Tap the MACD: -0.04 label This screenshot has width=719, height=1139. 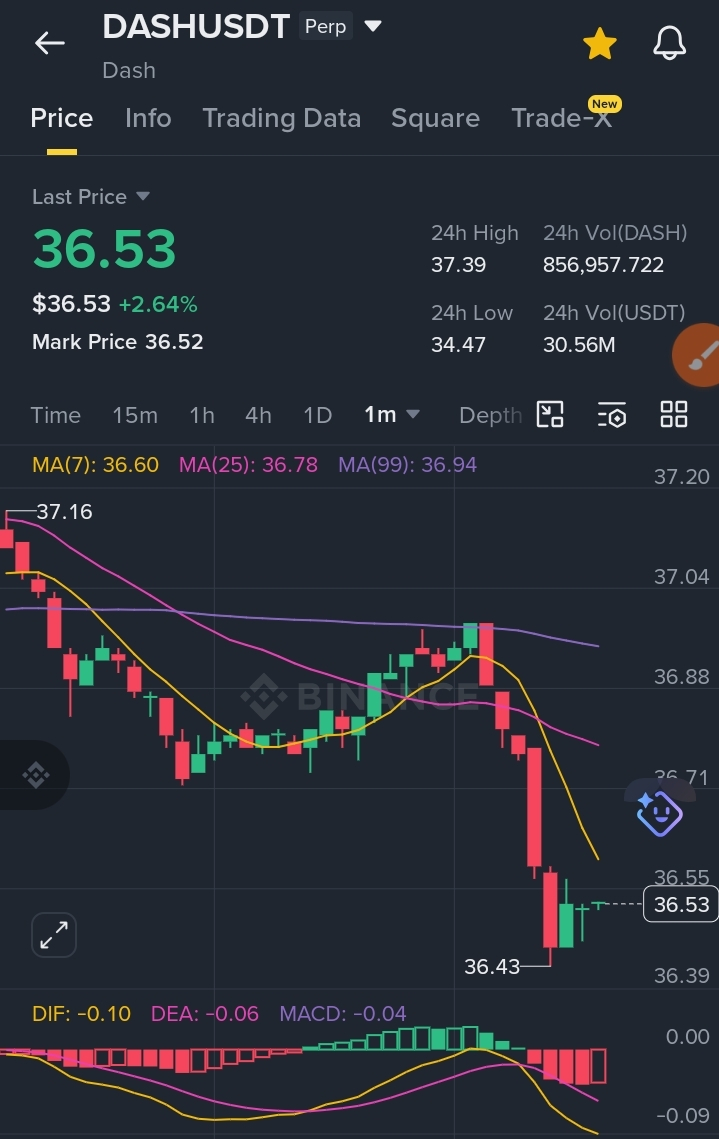point(343,1013)
